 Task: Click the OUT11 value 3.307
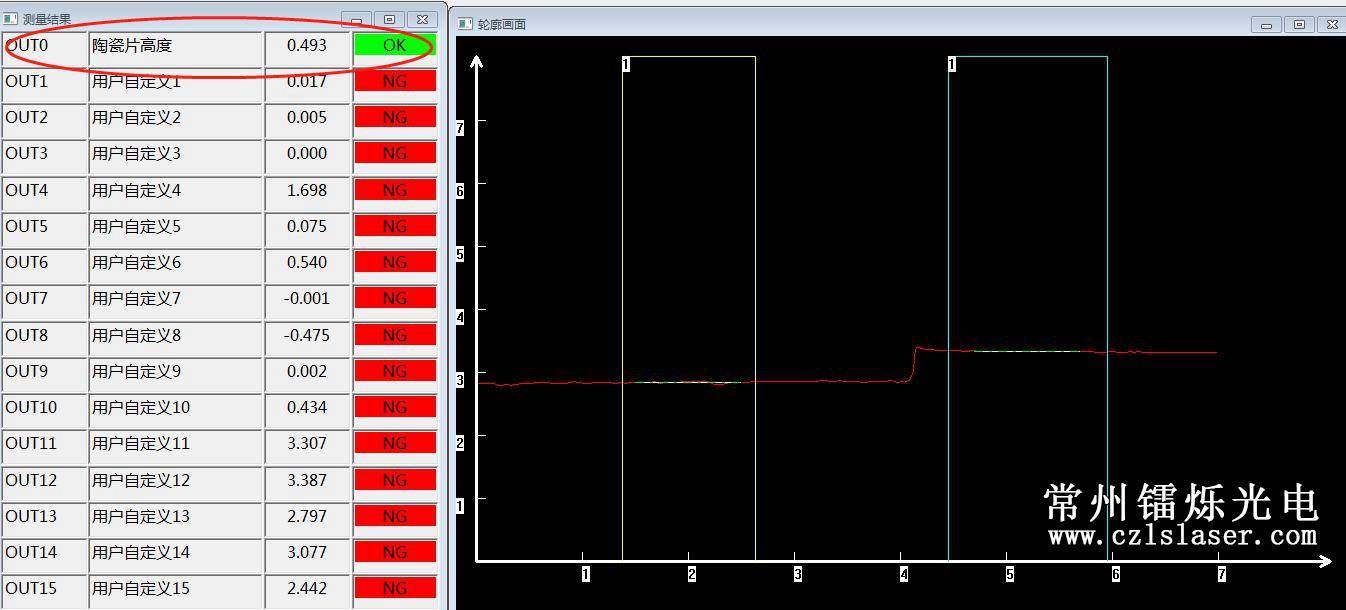(x=307, y=444)
